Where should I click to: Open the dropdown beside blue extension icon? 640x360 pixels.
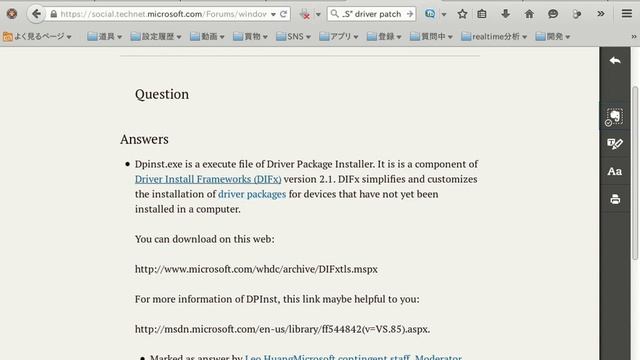point(444,14)
